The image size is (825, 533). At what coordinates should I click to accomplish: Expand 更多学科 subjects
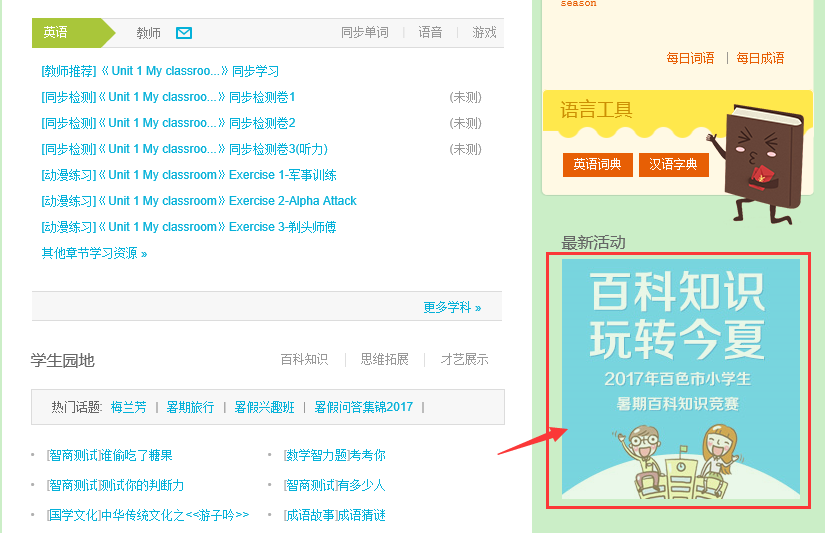pyautogui.click(x=452, y=307)
